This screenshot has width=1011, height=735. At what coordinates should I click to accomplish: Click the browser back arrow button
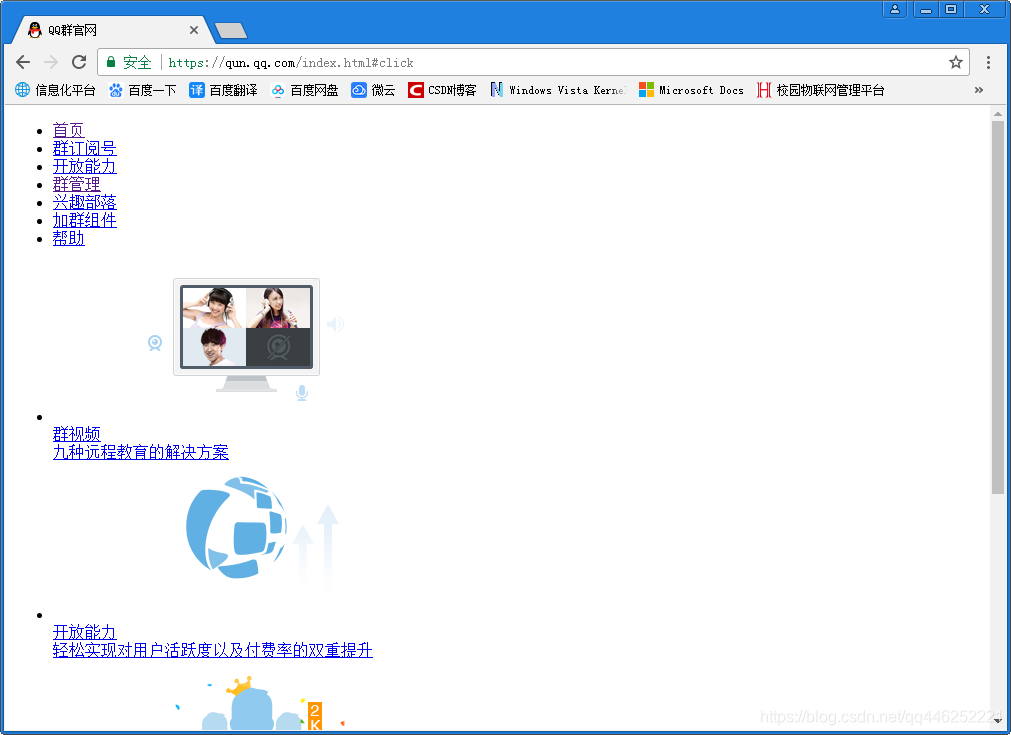pos(23,62)
